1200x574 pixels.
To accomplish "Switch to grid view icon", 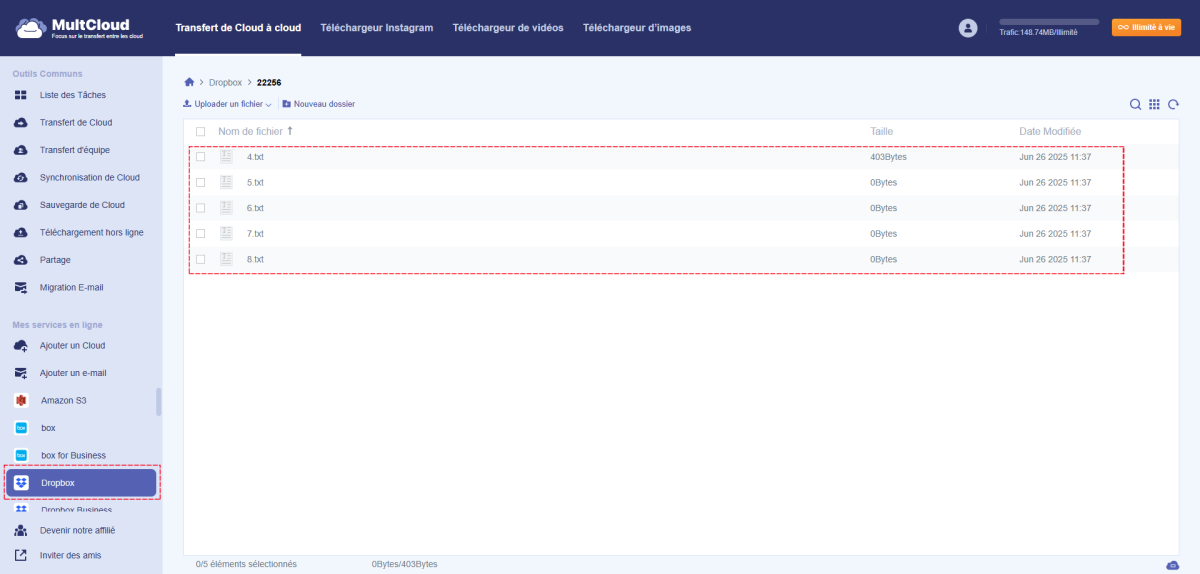I will coord(1154,104).
